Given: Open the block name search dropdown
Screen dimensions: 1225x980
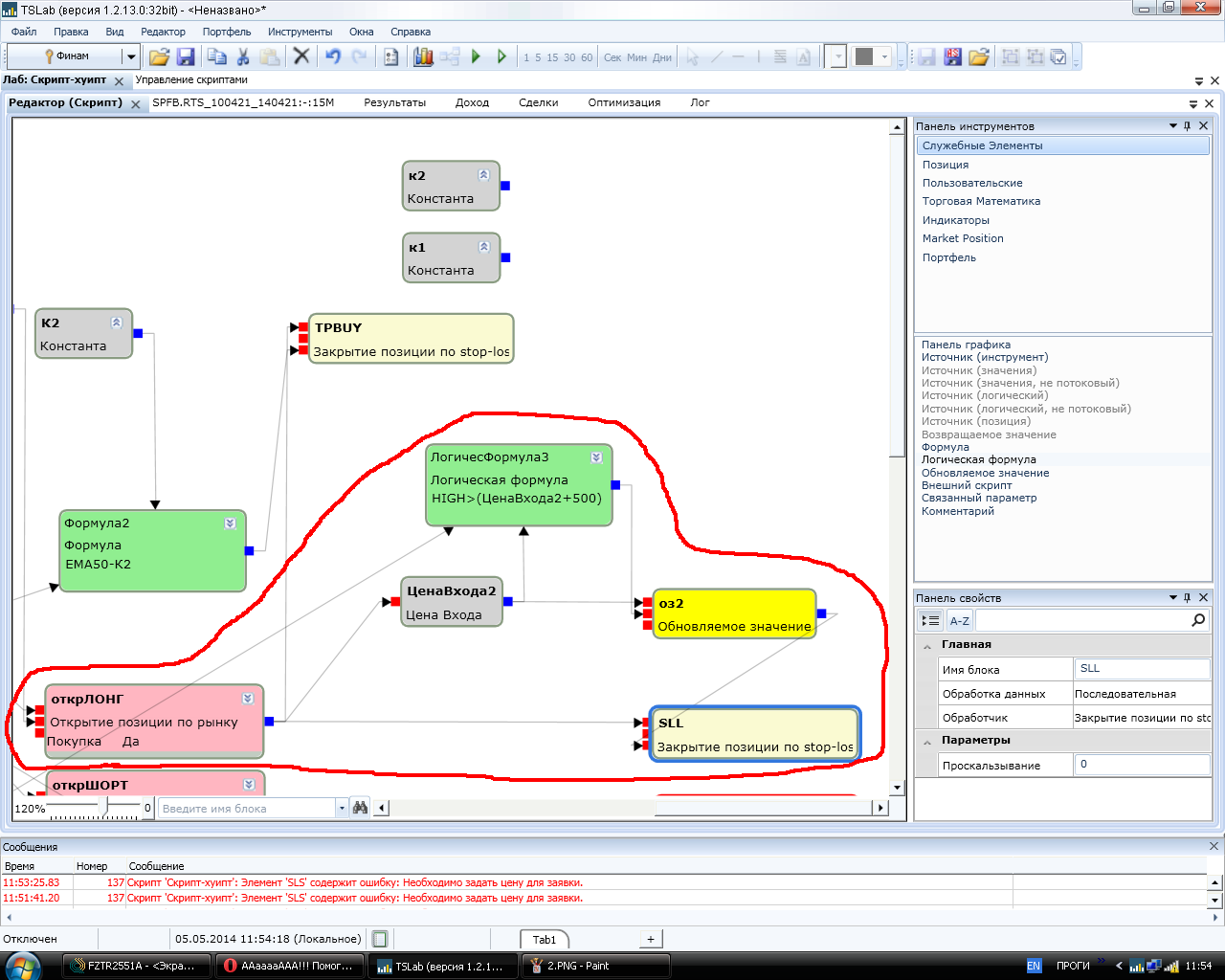Looking at the screenshot, I should (x=342, y=809).
